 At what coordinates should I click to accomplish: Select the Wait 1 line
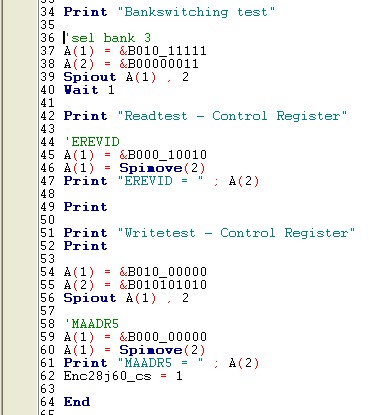coord(89,90)
